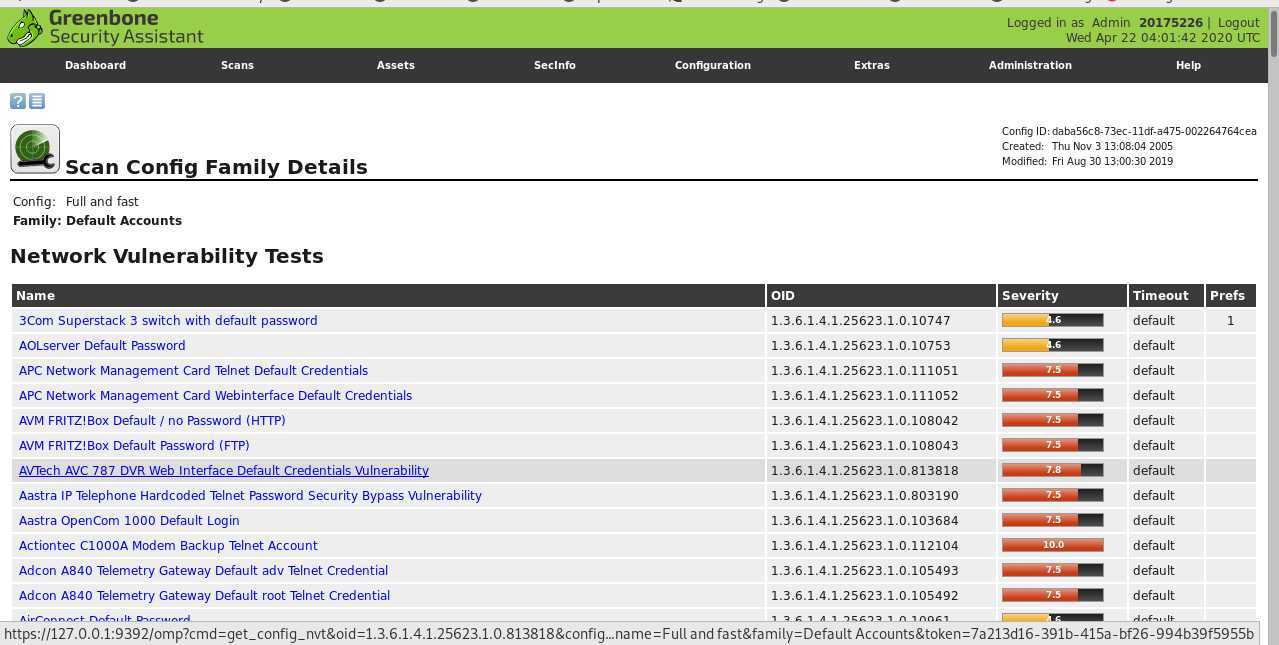The height and width of the screenshot is (645, 1279).
Task: Click severity bar 7.8 for AVTech
Action: point(1052,470)
